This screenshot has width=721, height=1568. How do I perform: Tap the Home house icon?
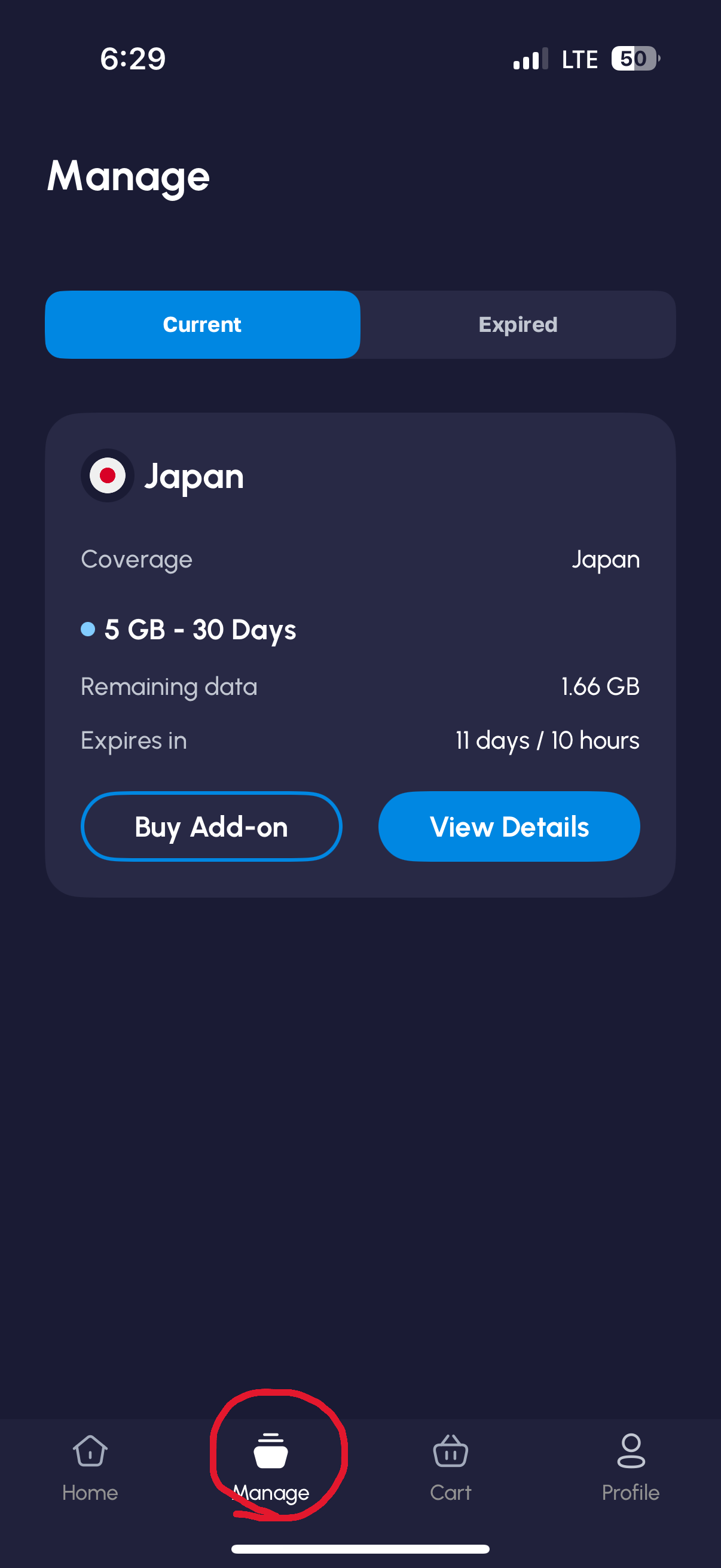90,1451
